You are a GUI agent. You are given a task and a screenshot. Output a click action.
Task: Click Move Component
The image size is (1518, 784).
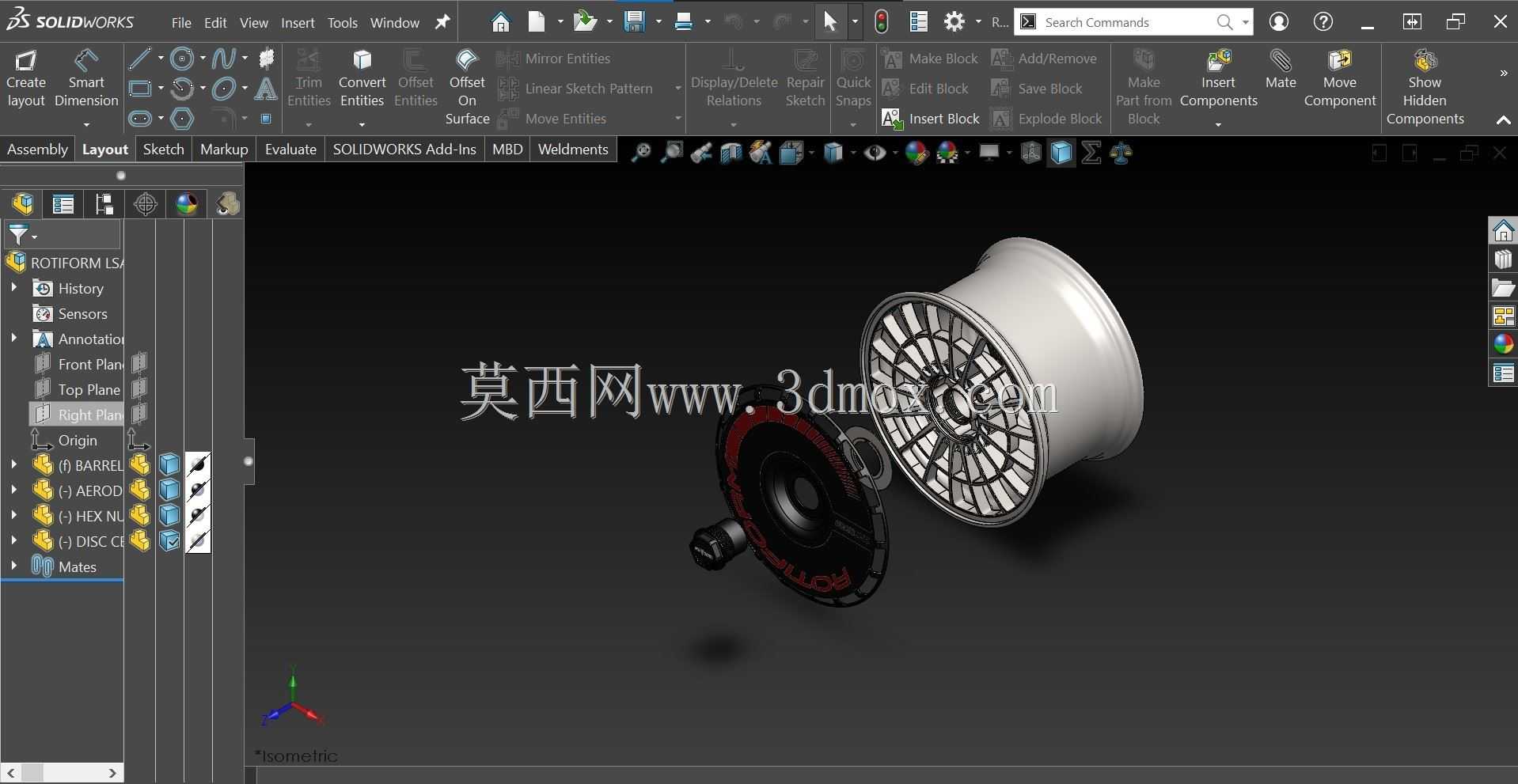click(1340, 79)
